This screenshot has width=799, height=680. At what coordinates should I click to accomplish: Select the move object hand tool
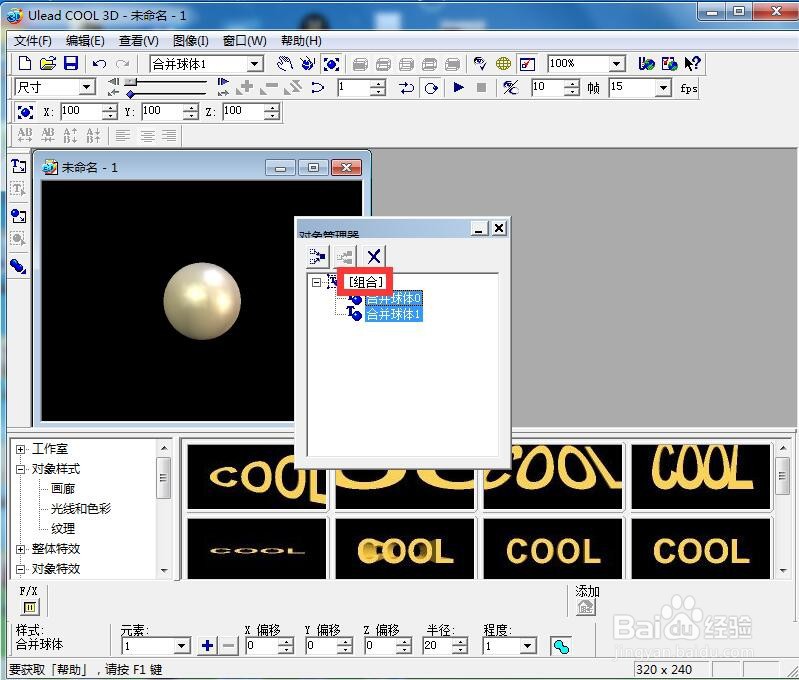point(284,64)
